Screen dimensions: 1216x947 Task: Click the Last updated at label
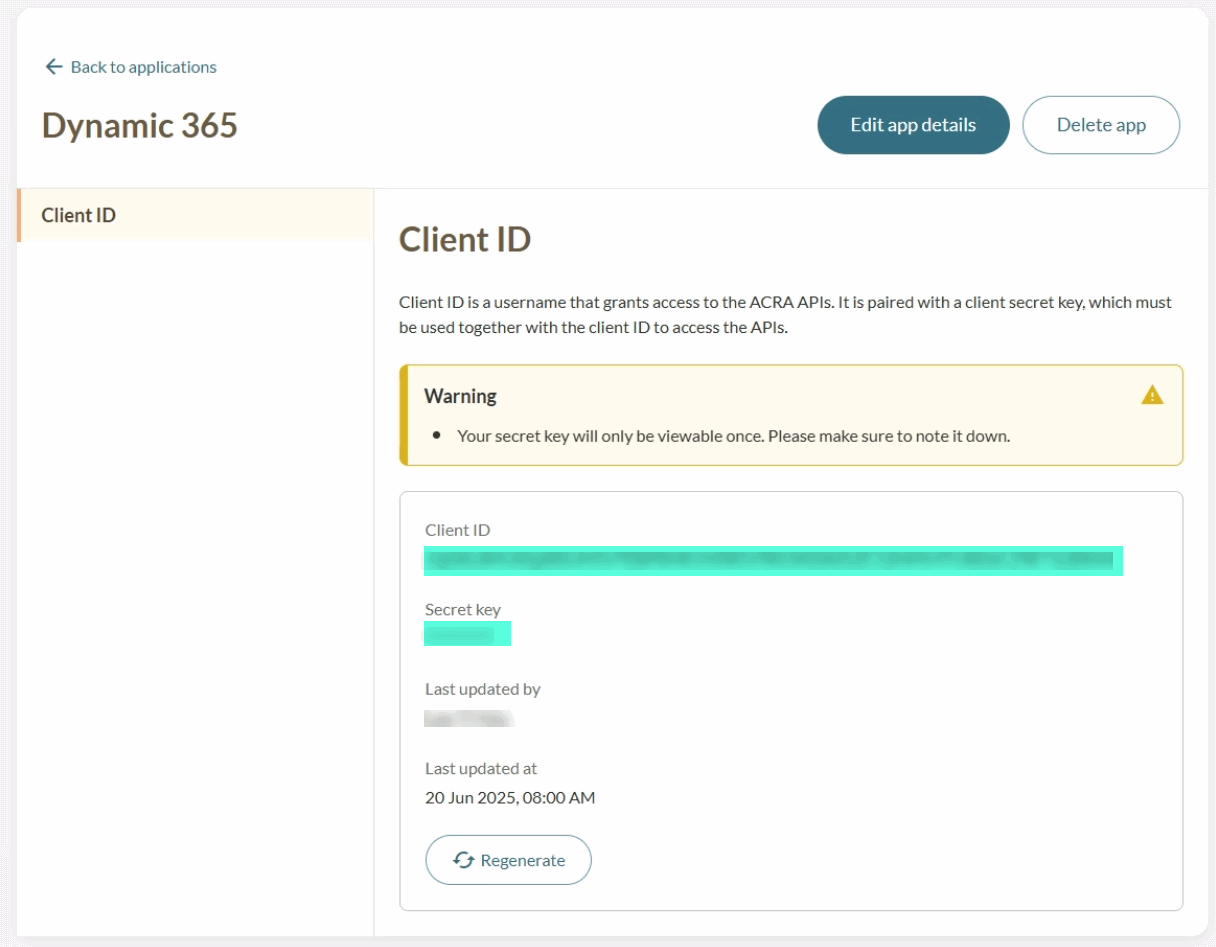pyautogui.click(x=481, y=768)
